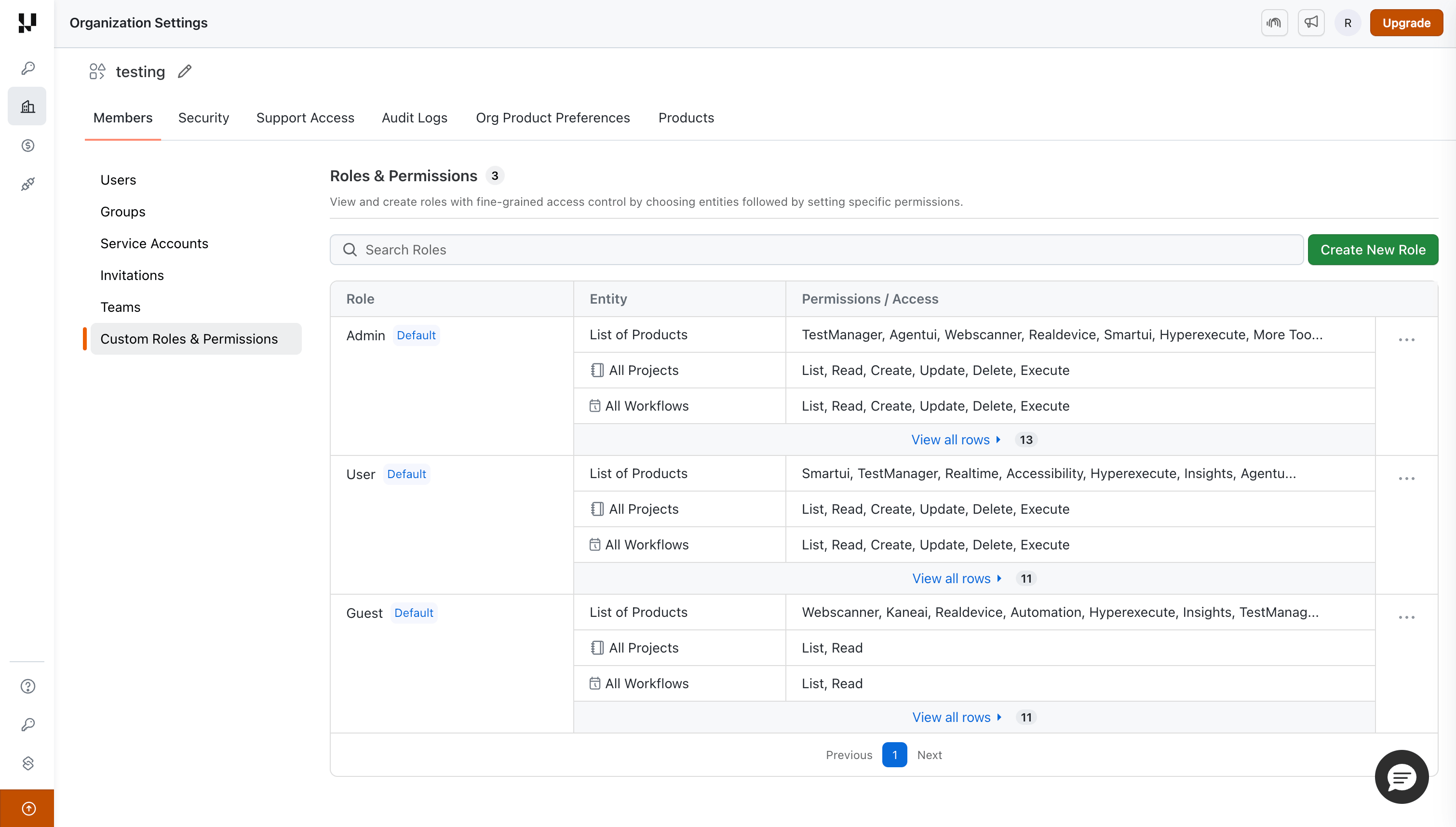Open the R user avatar menu
Image resolution: width=1456 pixels, height=827 pixels.
coord(1348,23)
